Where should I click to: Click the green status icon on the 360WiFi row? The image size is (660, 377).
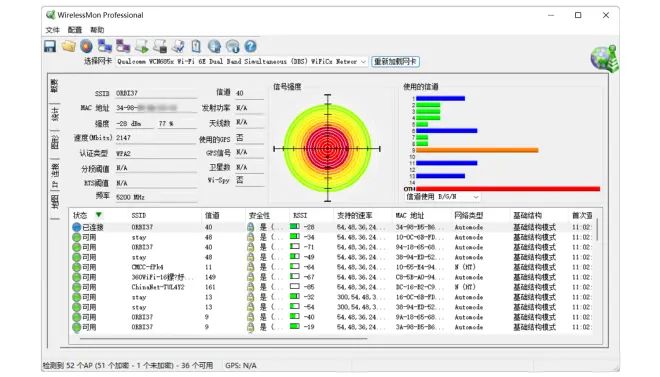pos(77,277)
